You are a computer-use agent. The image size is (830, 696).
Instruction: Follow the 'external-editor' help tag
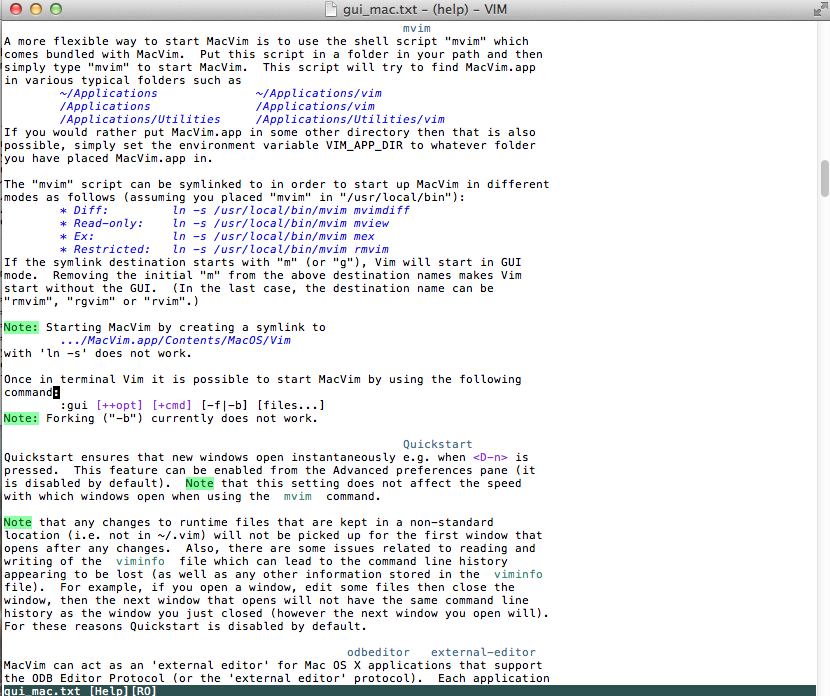pos(483,652)
